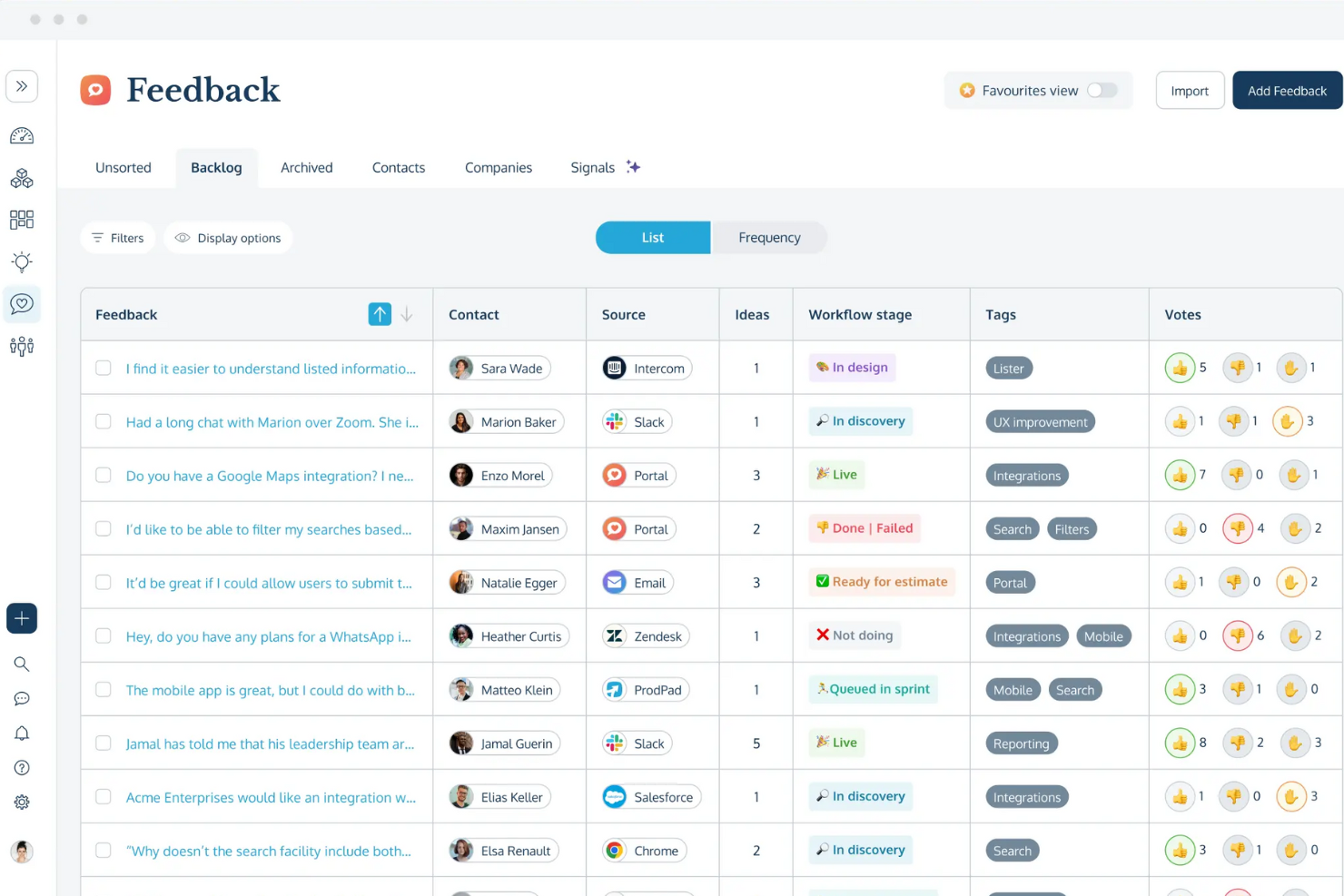
Task: Click the dark plus quick-add button
Action: (22, 618)
